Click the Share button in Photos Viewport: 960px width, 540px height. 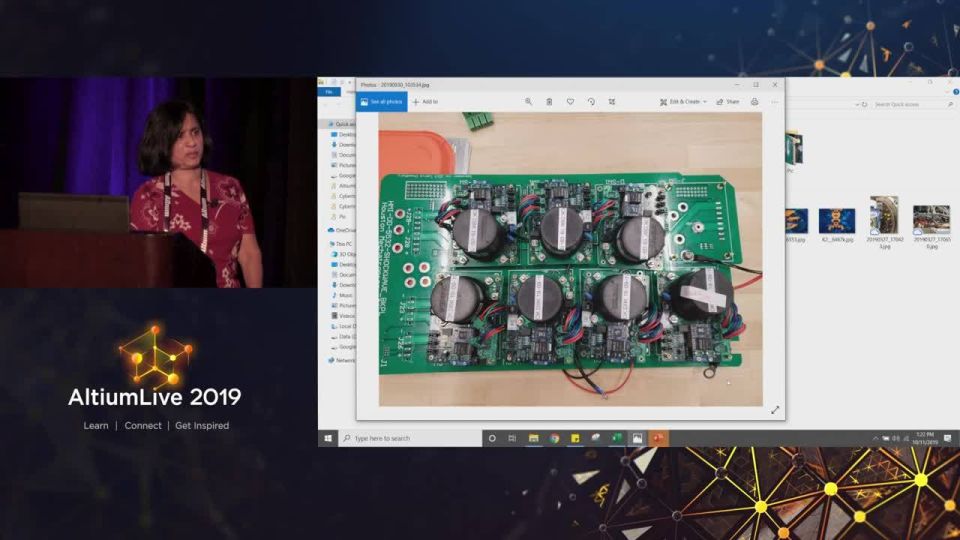pyautogui.click(x=728, y=102)
